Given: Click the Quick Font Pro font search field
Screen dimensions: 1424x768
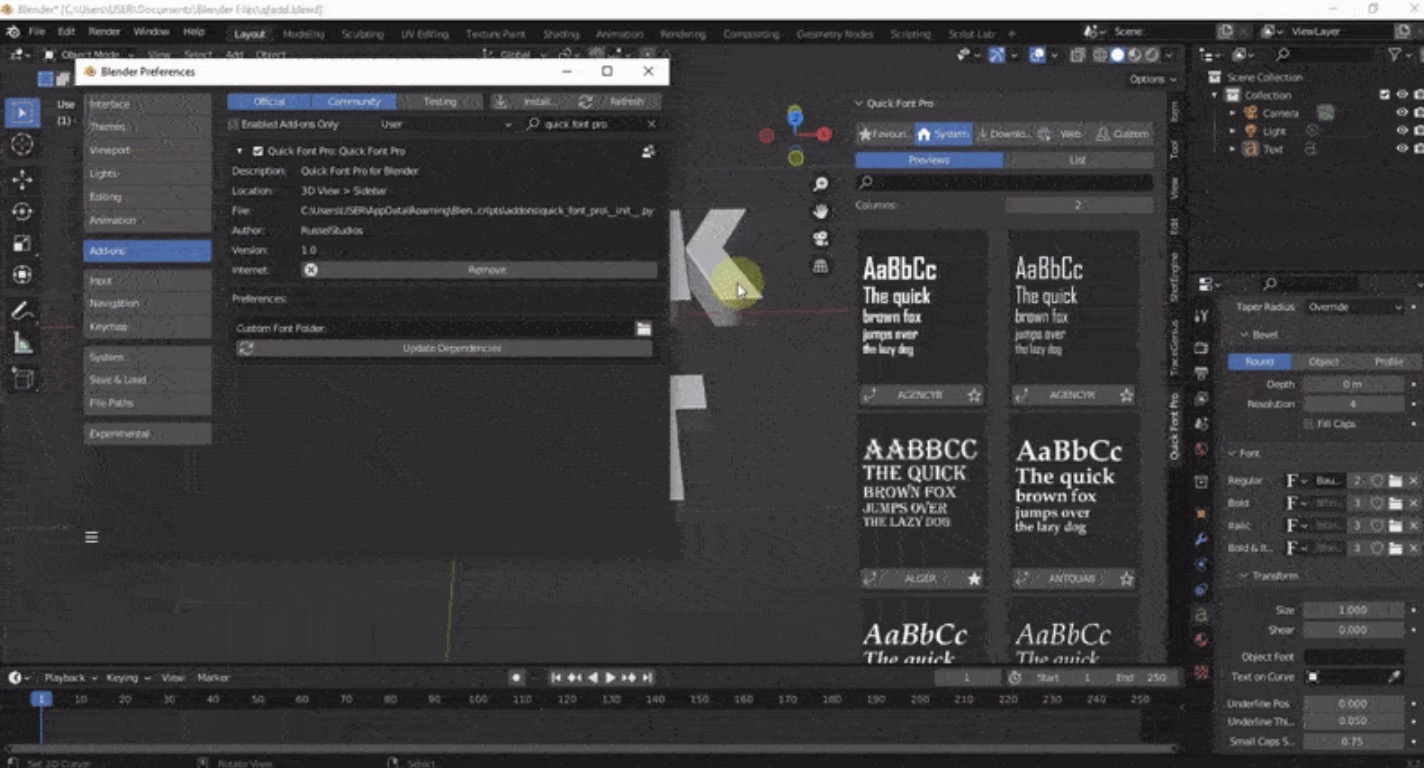Looking at the screenshot, I should click(x=1004, y=182).
